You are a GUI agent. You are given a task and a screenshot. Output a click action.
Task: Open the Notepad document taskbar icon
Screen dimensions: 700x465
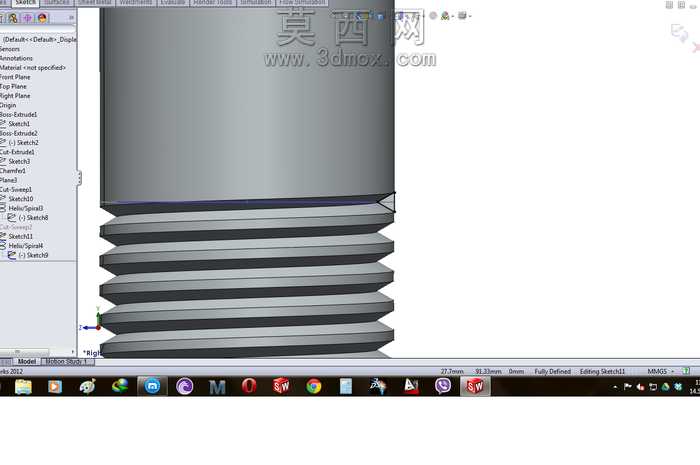(x=346, y=386)
